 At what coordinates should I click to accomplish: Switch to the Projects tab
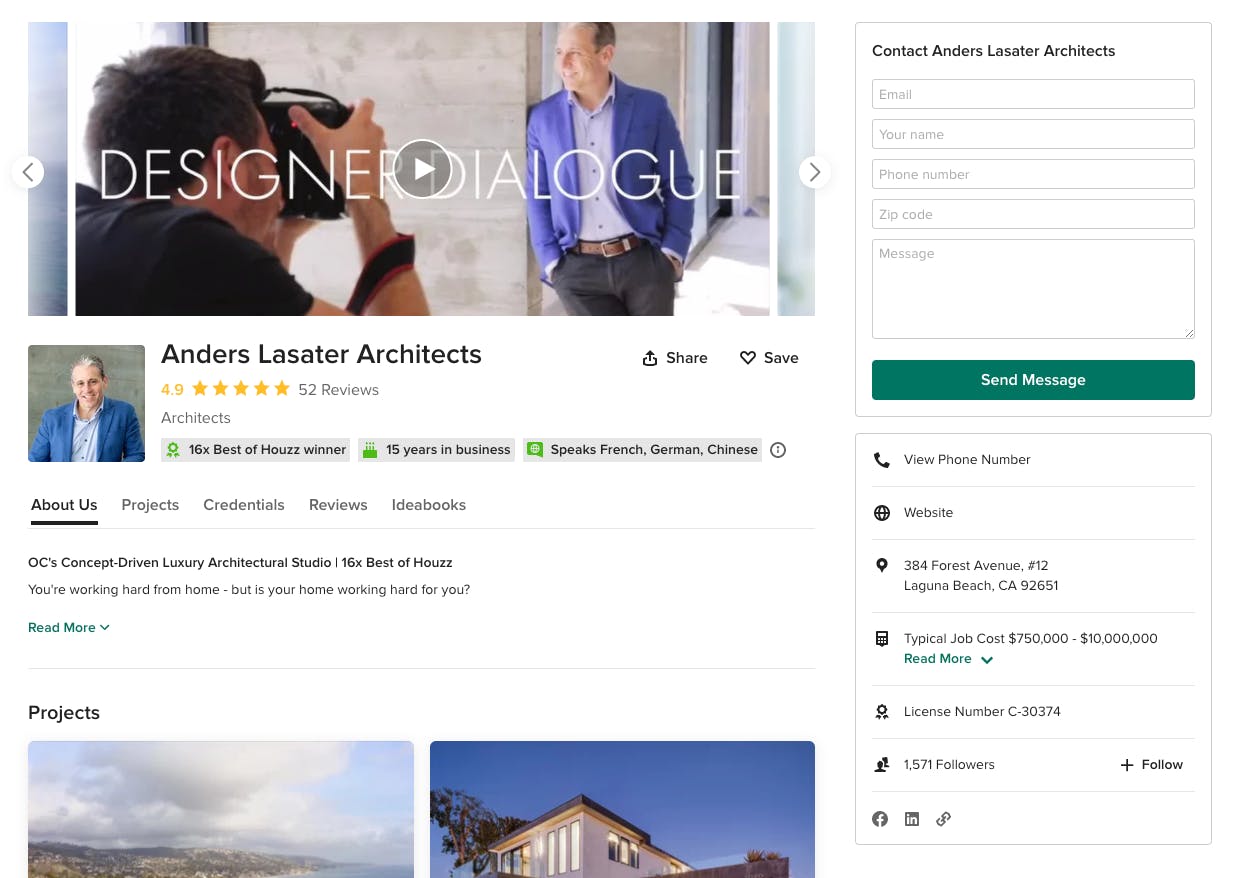point(150,505)
